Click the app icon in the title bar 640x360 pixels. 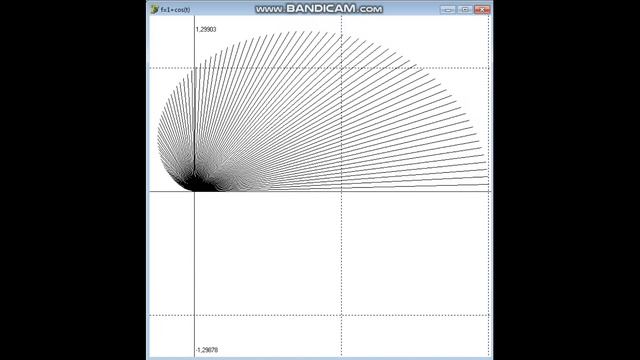point(154,9)
